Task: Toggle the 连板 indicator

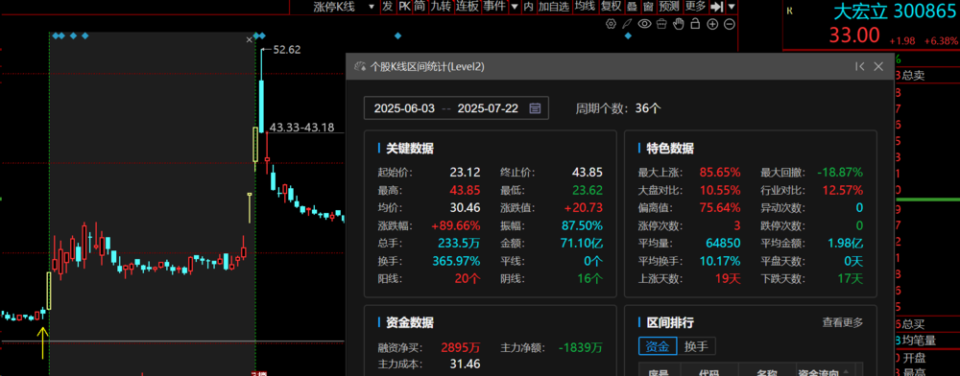Action: 467,6
